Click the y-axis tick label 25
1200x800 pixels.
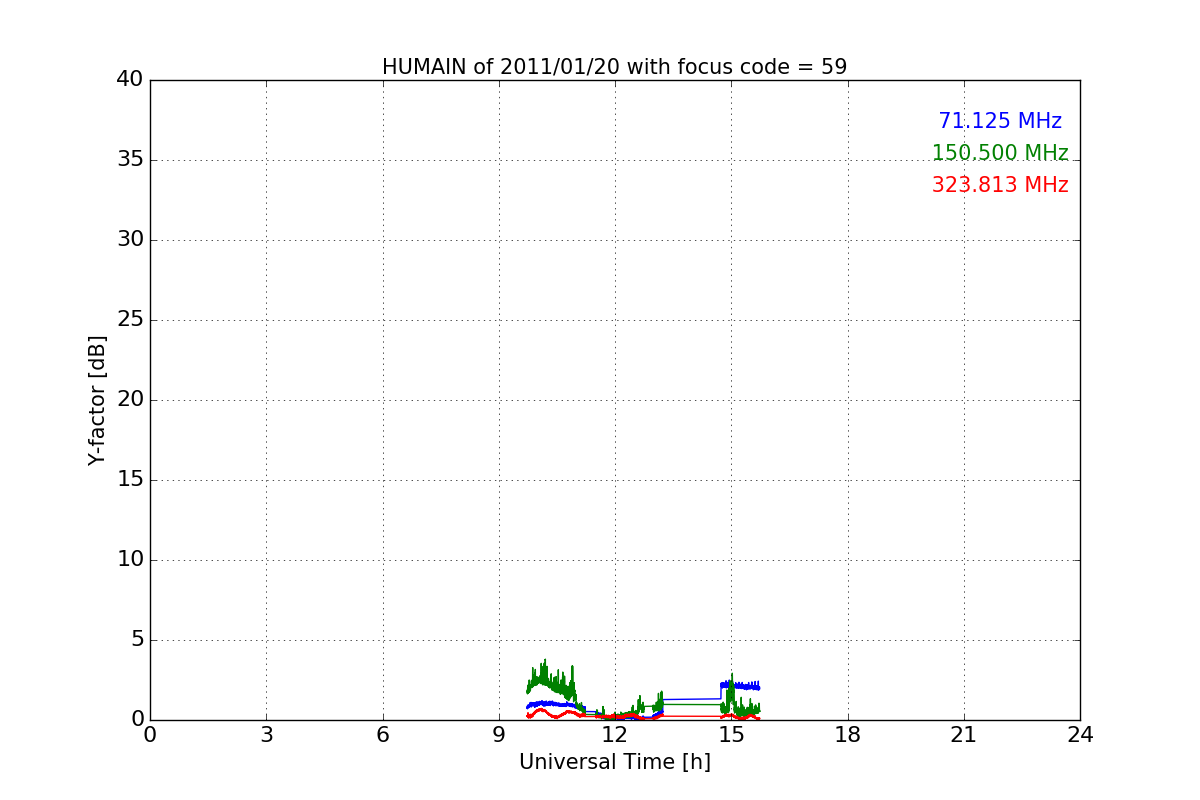[x=130, y=320]
